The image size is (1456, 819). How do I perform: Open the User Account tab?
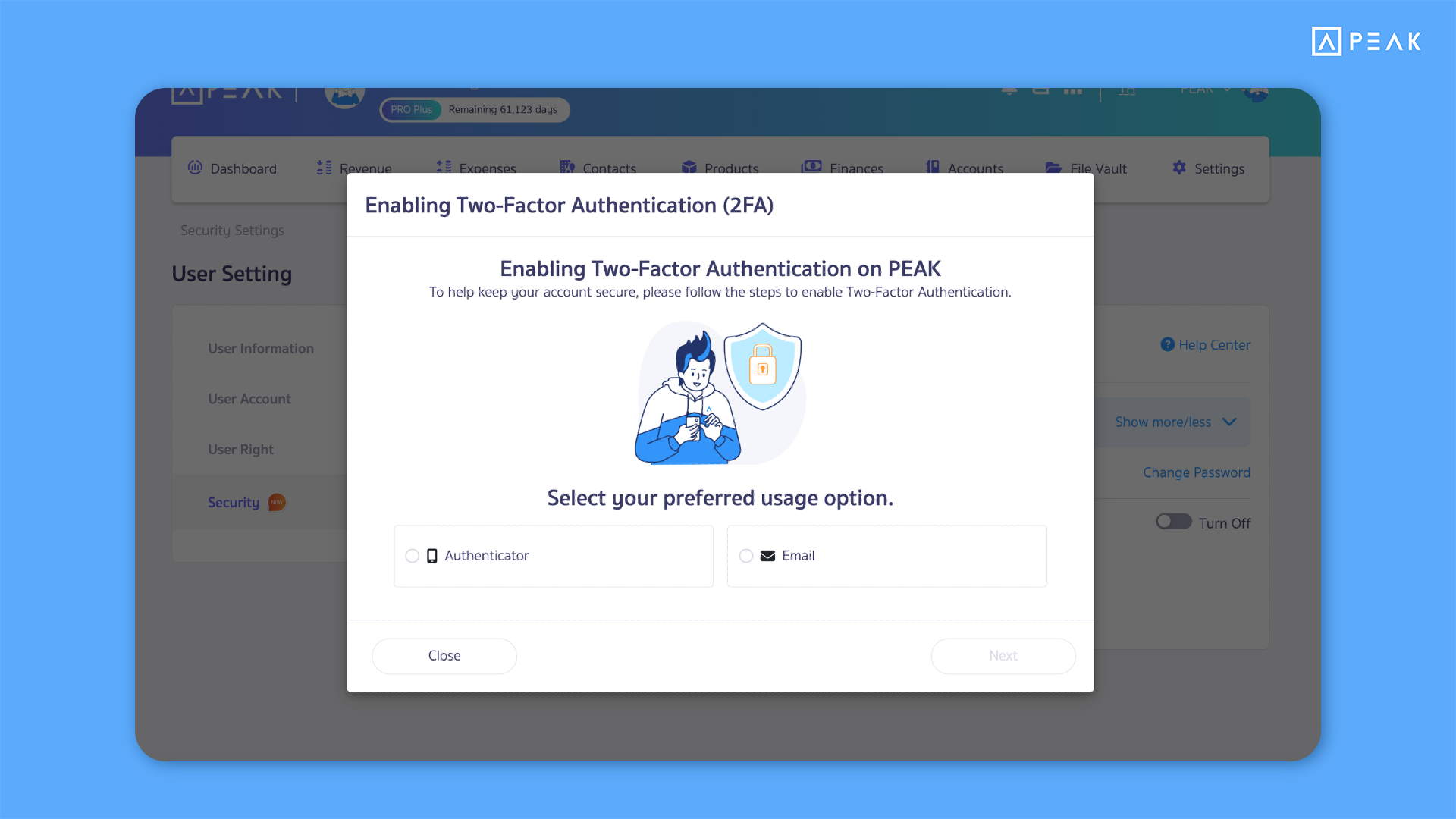click(249, 399)
